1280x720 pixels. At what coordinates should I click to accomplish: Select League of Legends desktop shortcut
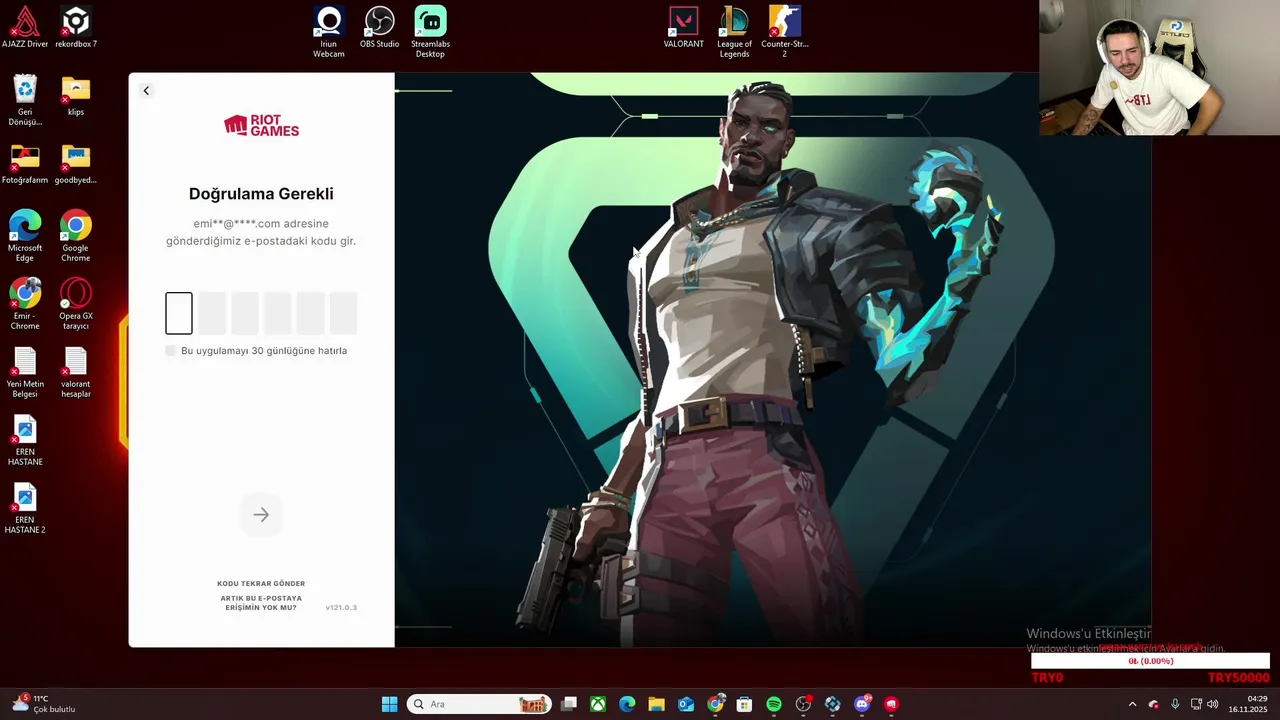point(734,32)
